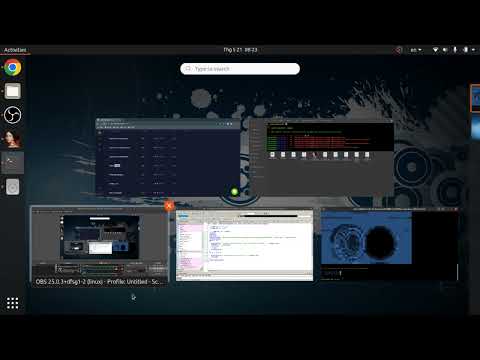Viewport: 480px width, 360px height.
Task: Switch to the dark-themed browser window thumbnail
Action: coord(168,156)
